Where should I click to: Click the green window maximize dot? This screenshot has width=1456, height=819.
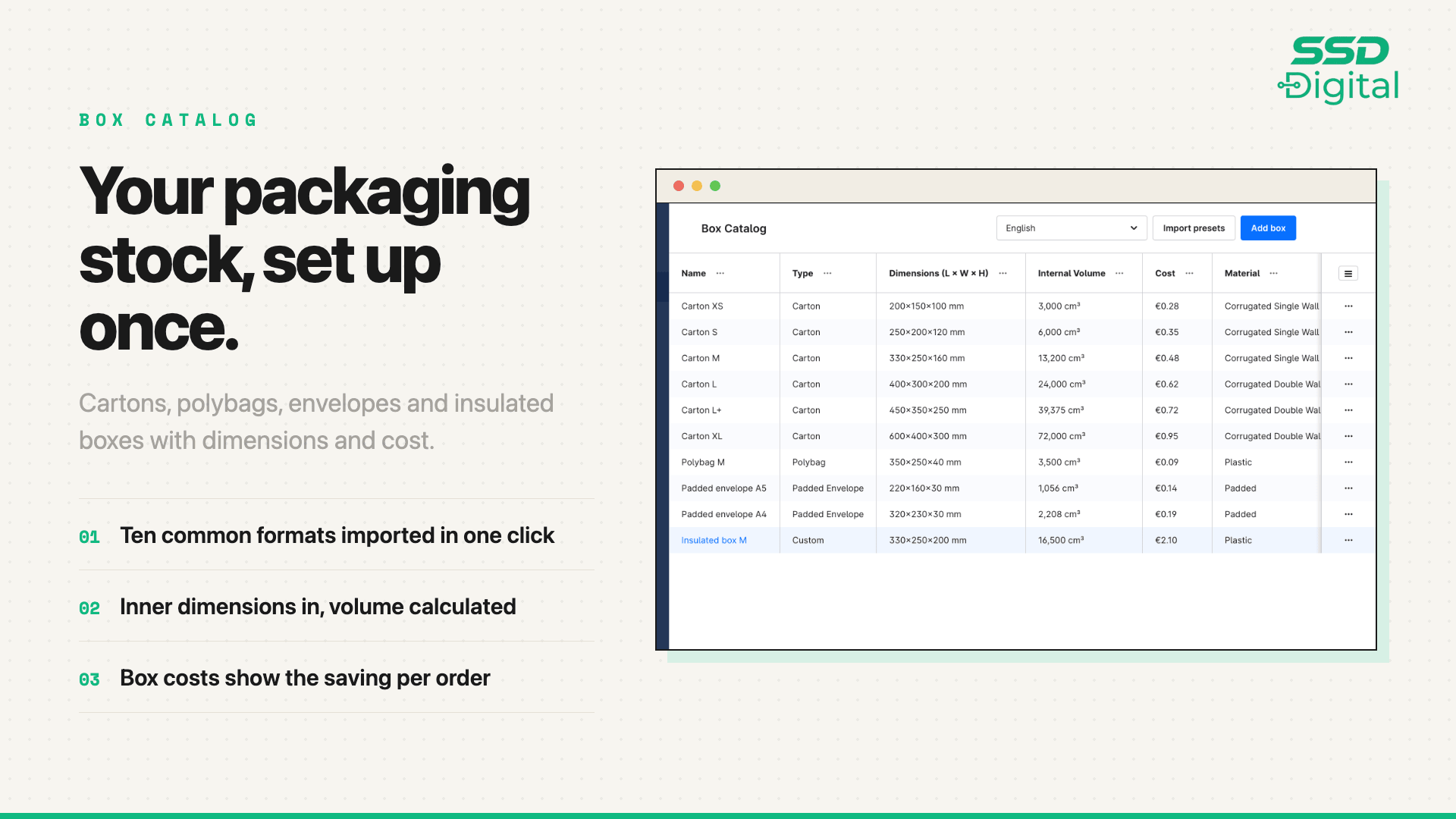[715, 186]
